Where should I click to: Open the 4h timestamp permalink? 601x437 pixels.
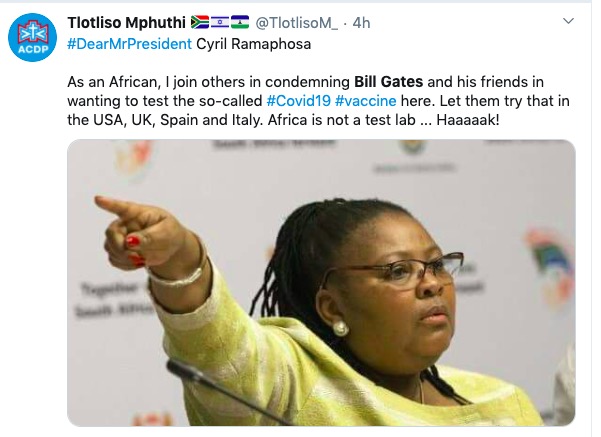[361, 23]
